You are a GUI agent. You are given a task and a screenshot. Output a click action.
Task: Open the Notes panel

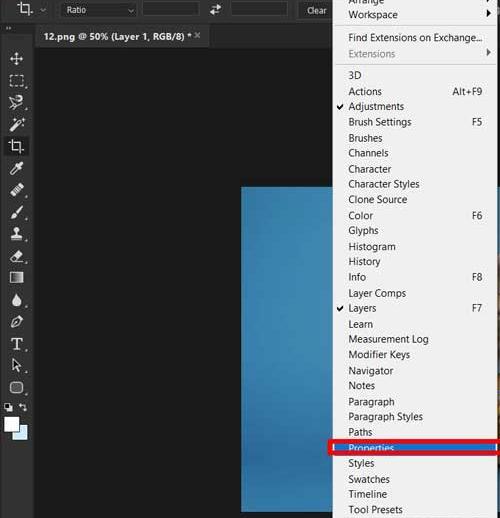click(415, 386)
